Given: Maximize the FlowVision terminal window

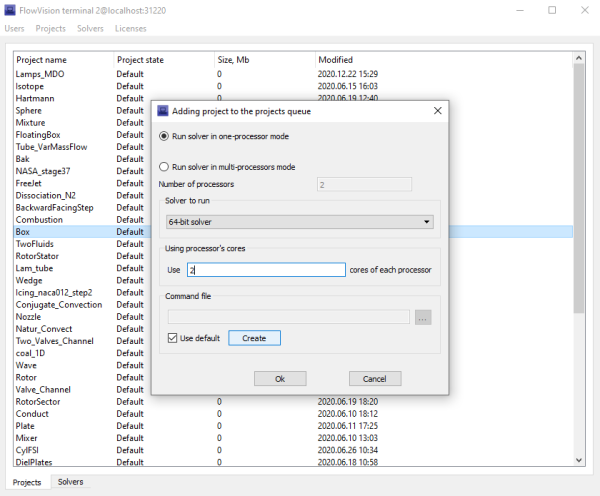Looking at the screenshot, I should click(x=552, y=10).
